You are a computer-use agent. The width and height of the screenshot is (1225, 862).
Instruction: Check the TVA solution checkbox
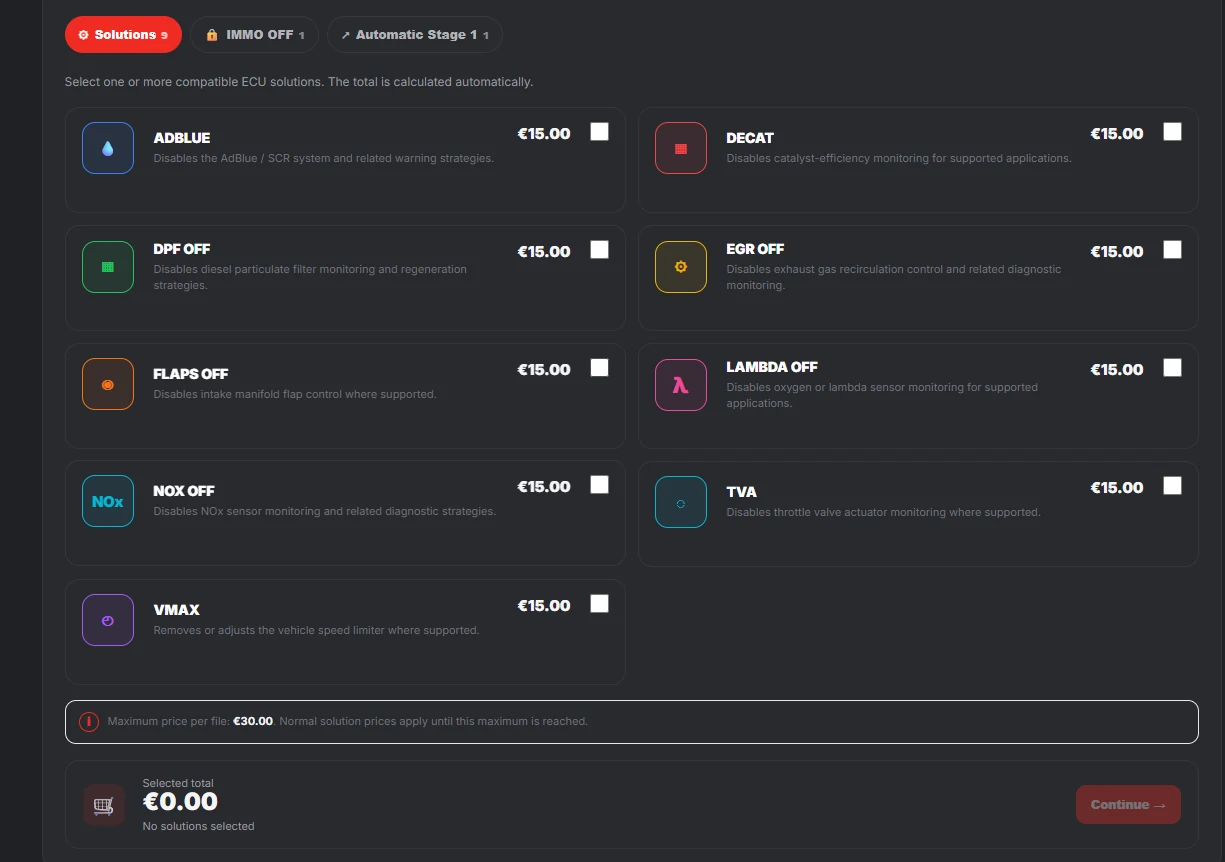[1172, 486]
